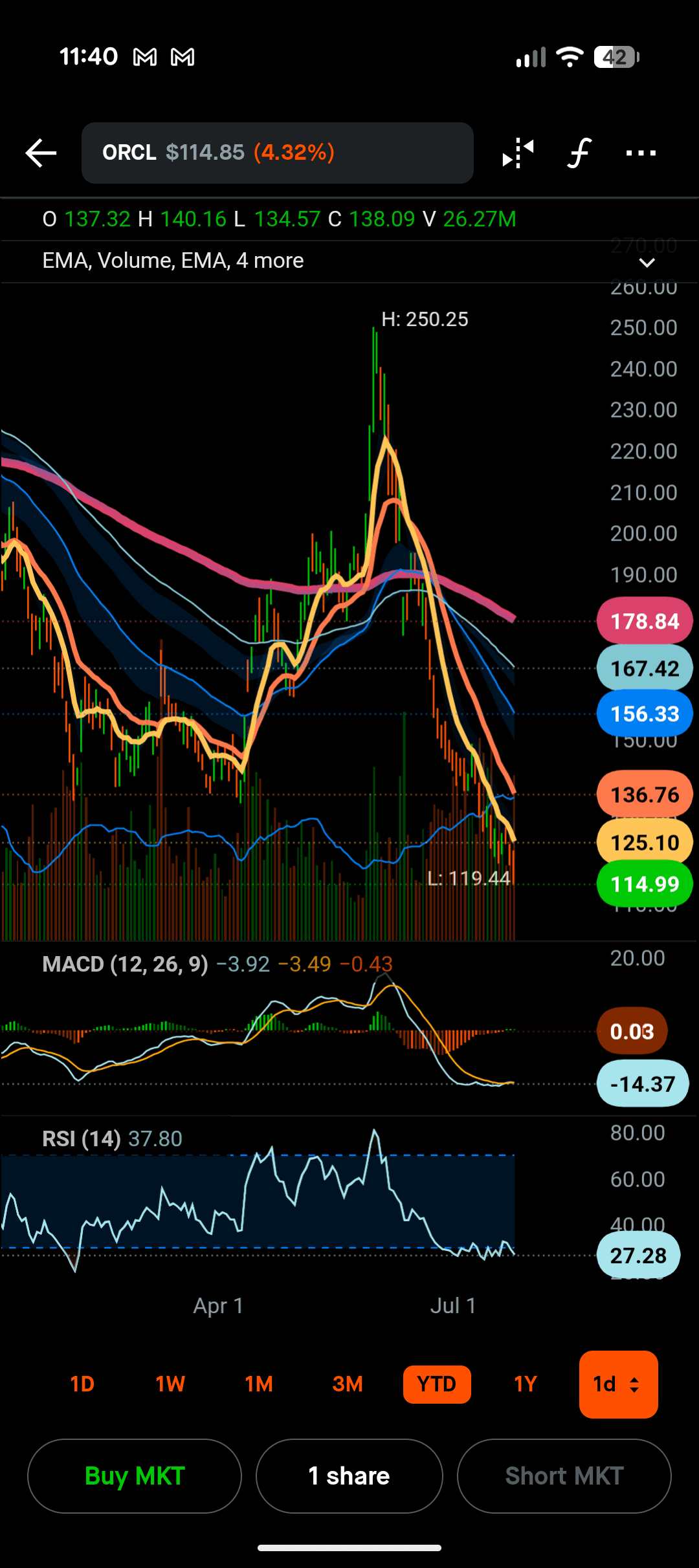Tap the Buy MKT button

135,1476
